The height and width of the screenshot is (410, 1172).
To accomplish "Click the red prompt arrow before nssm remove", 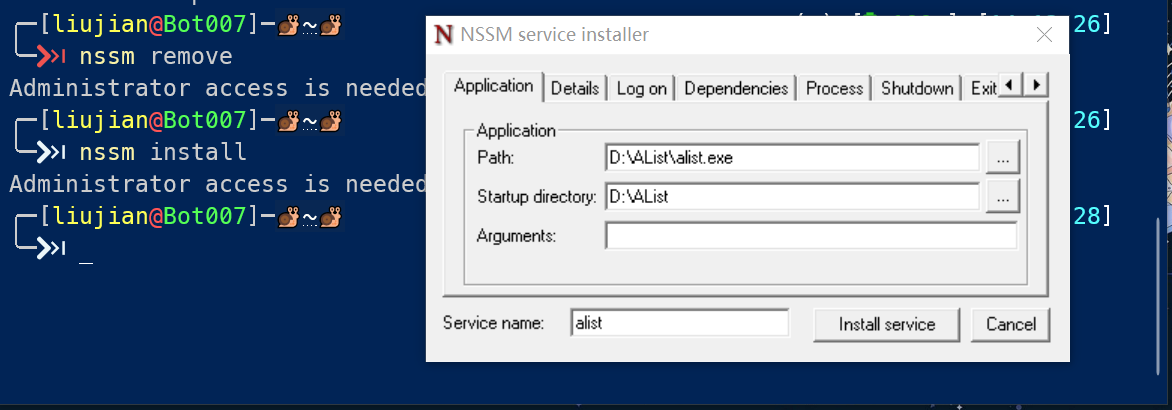I will pyautogui.click(x=51, y=56).
